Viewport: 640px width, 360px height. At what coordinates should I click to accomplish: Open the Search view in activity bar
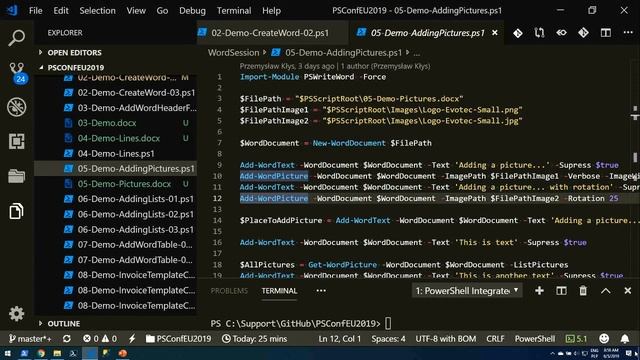pyautogui.click(x=16, y=38)
